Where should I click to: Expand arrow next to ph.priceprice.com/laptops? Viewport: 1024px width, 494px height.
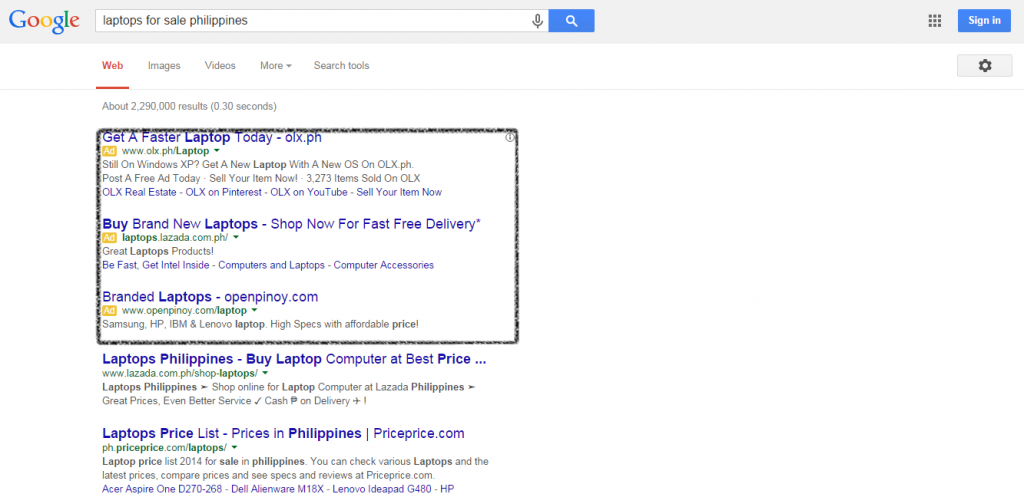tap(234, 448)
